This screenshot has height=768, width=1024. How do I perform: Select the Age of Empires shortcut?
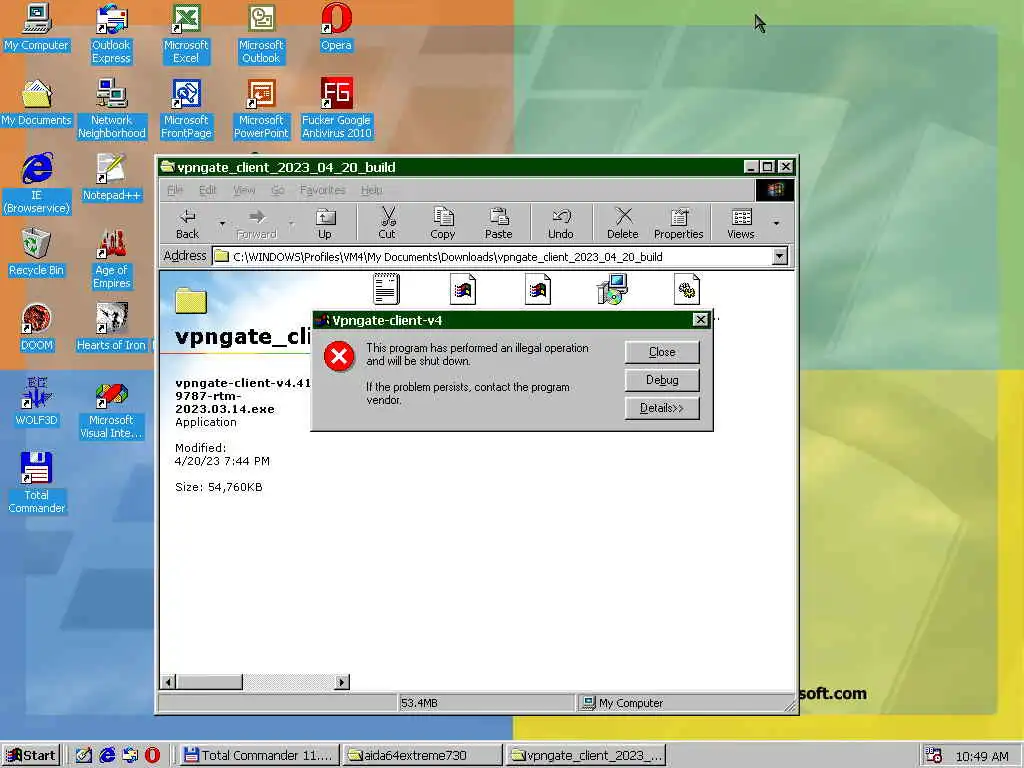(112, 259)
